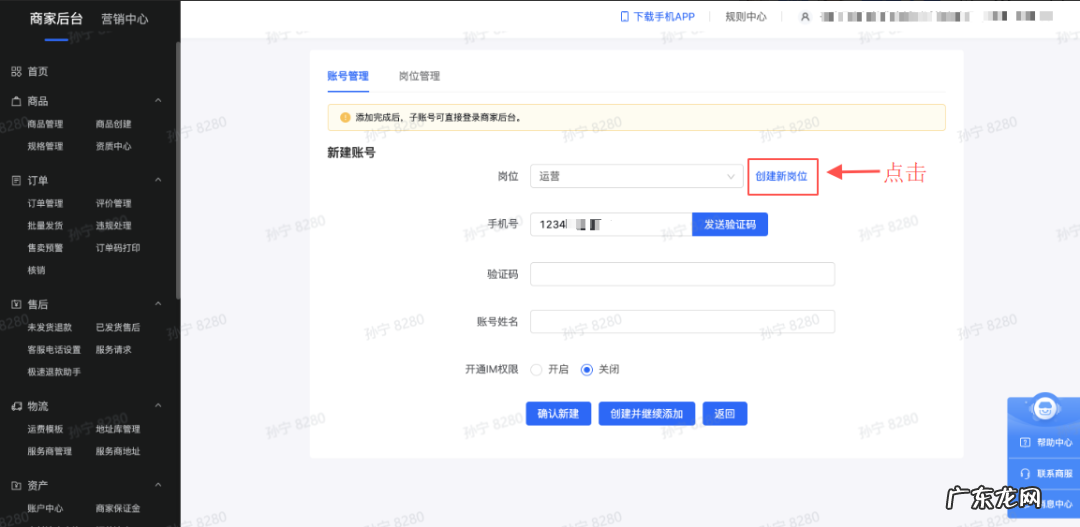Click the 帮助中心 floating button
Screen dimensions: 1080x527
[1046, 442]
